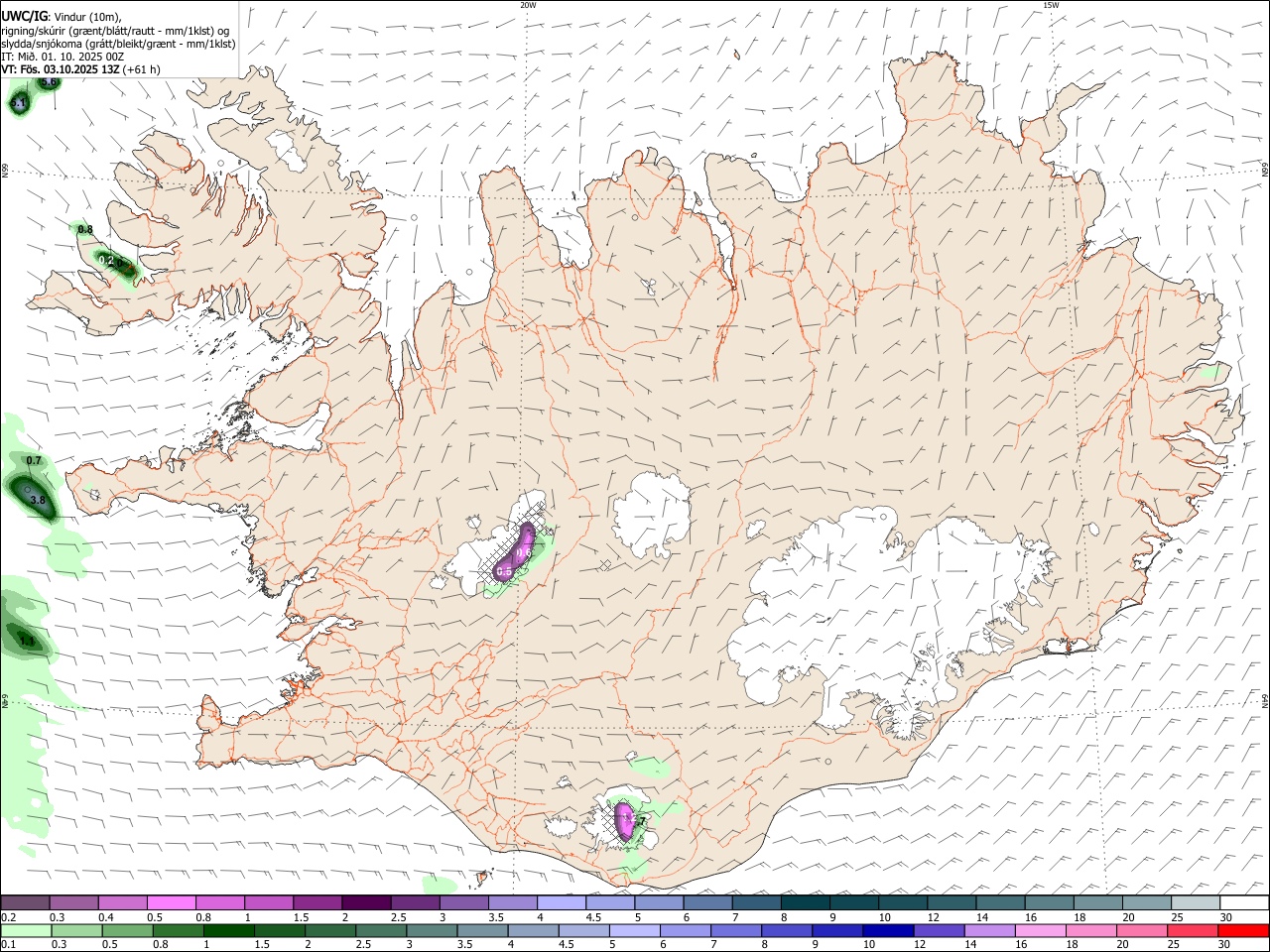Click the bright pink upper-row swatch at 0.5
Screen dimensions: 1270x952
pyautogui.click(x=171, y=902)
